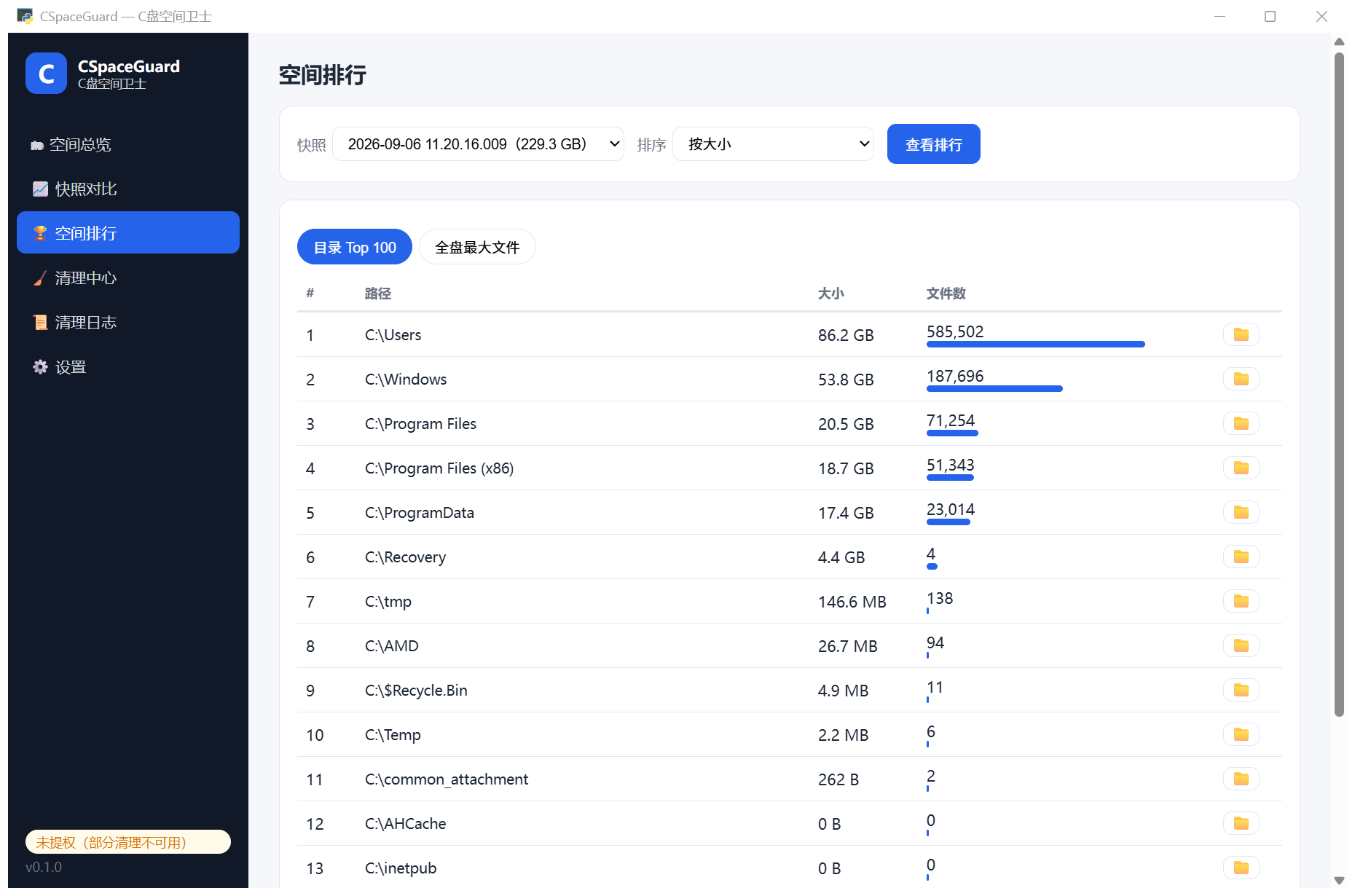The image size is (1355, 896).
Task: Switch to 全盘最大文件 tab
Action: [x=477, y=247]
